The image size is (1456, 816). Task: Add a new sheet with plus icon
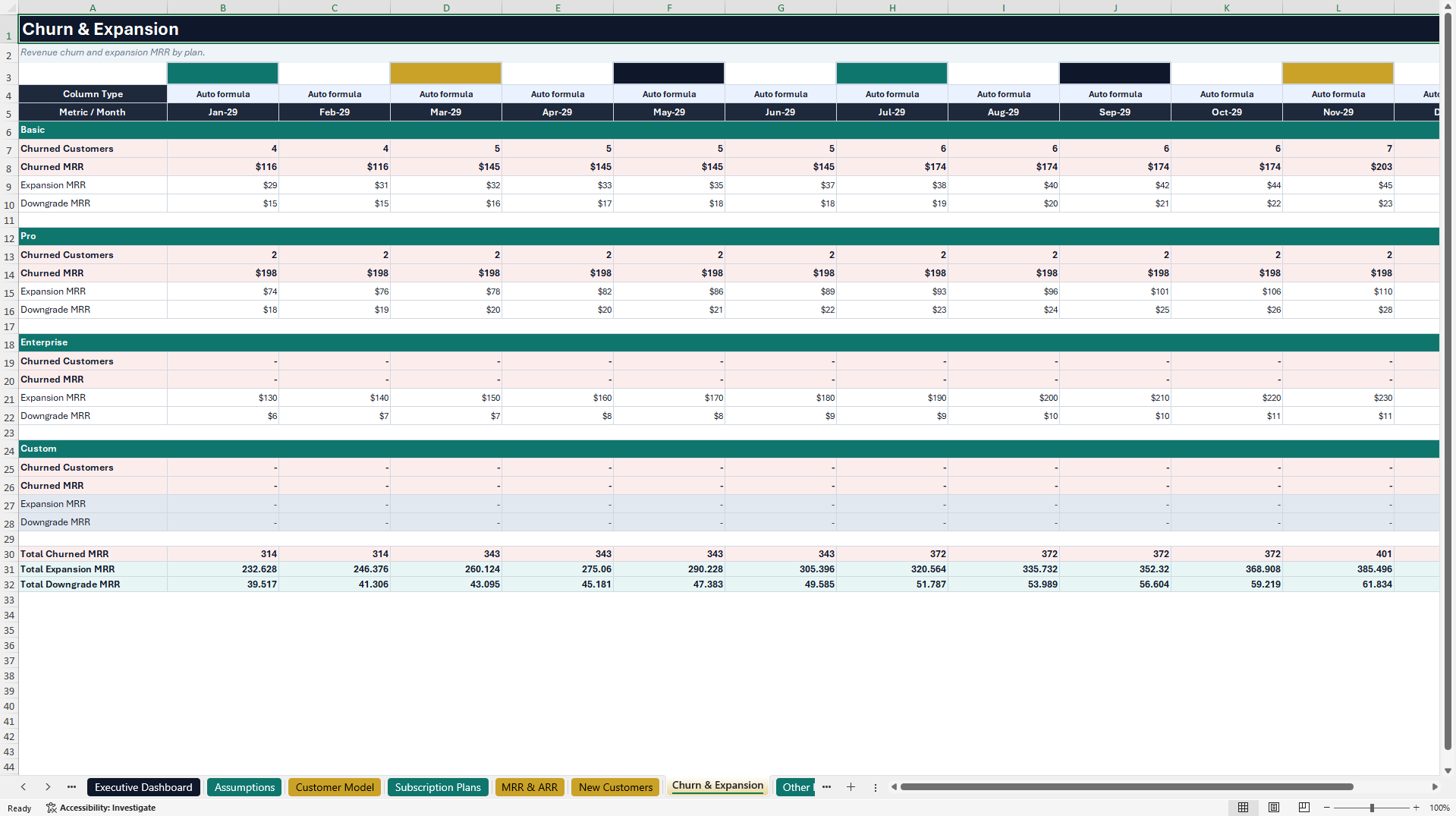coord(851,787)
